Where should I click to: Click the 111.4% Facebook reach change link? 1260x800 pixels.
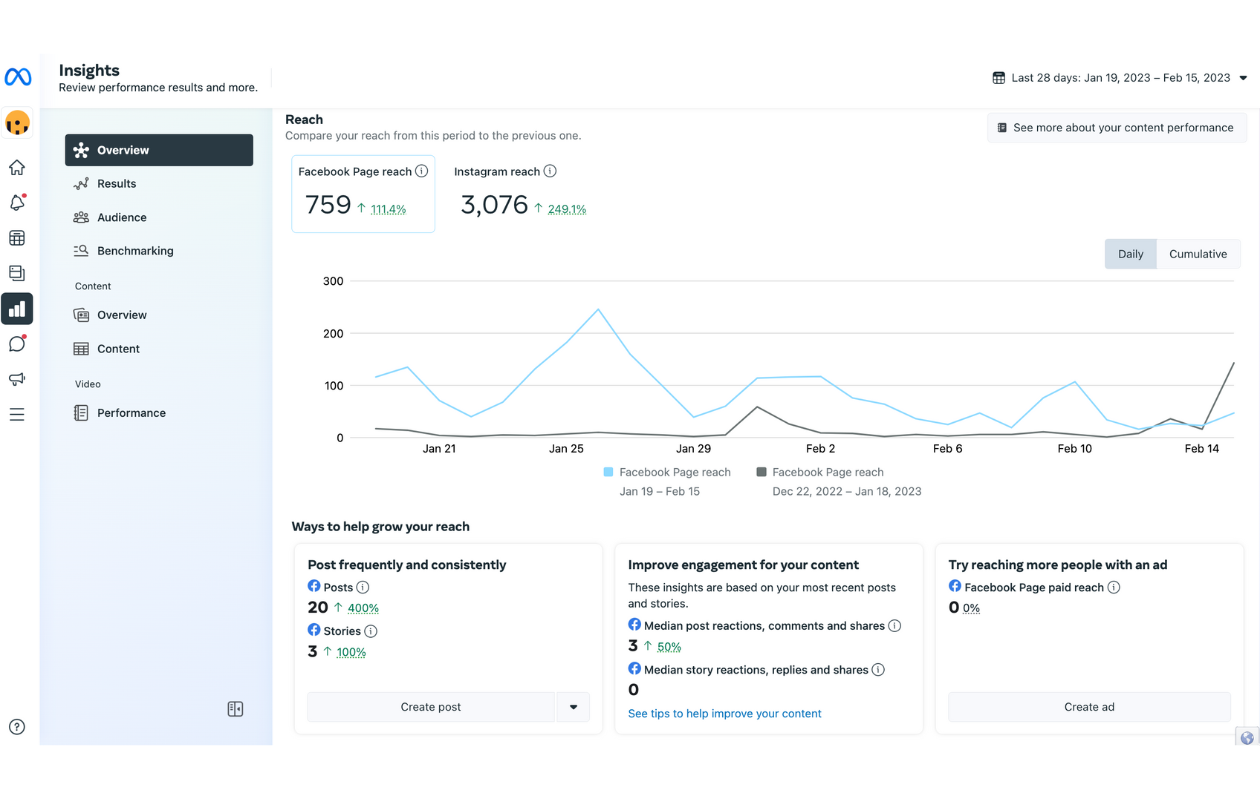[x=388, y=210]
